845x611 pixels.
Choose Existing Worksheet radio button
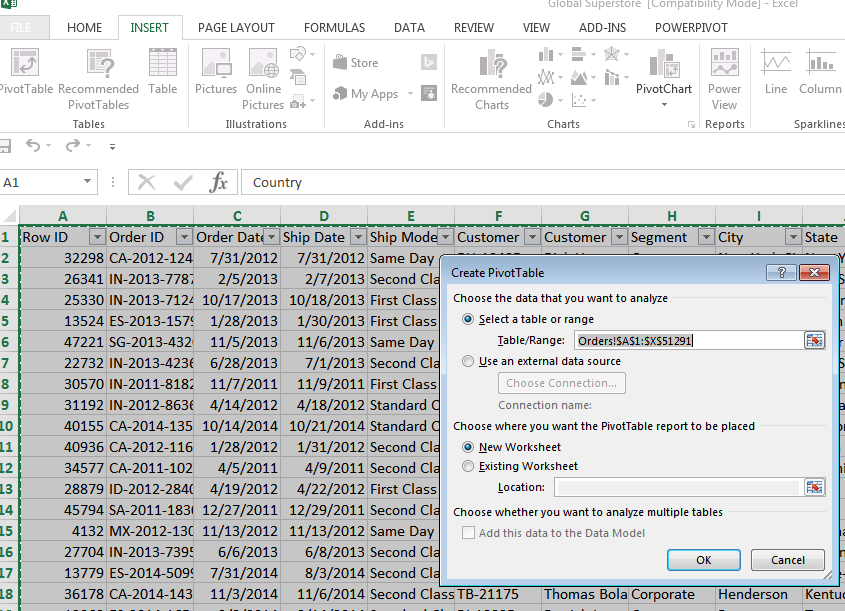click(x=468, y=466)
